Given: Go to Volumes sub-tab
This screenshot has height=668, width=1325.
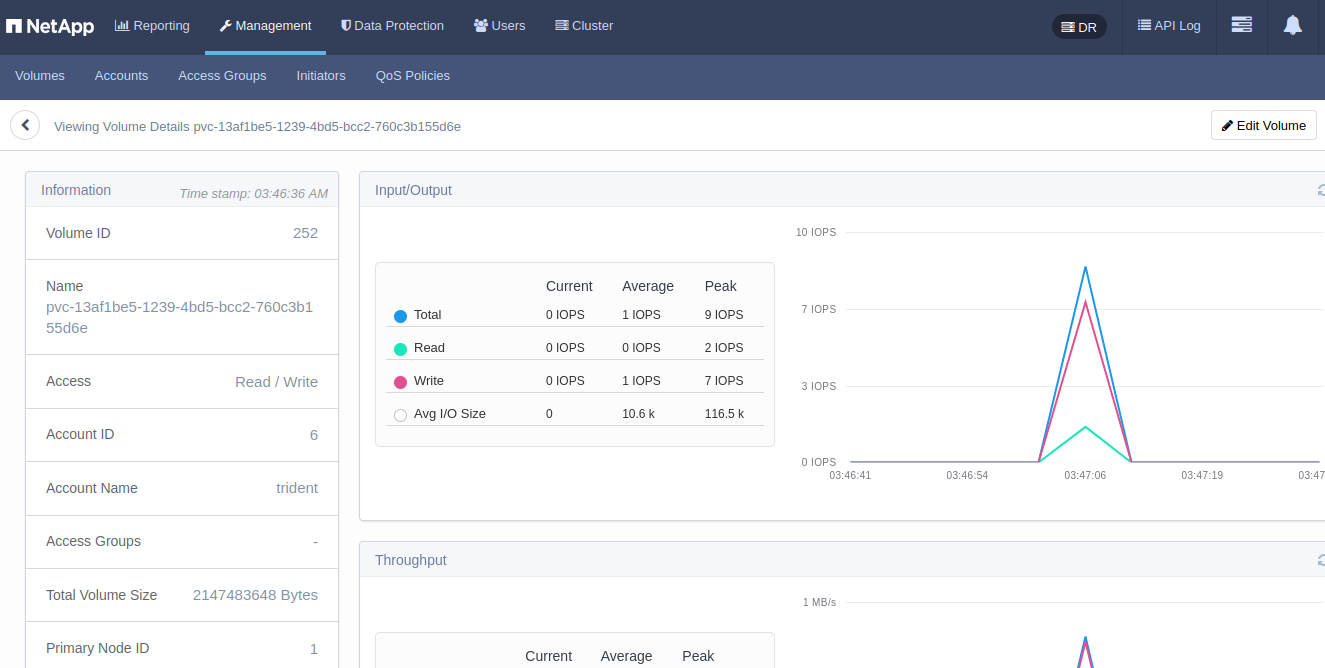Looking at the screenshot, I should tap(40, 76).
